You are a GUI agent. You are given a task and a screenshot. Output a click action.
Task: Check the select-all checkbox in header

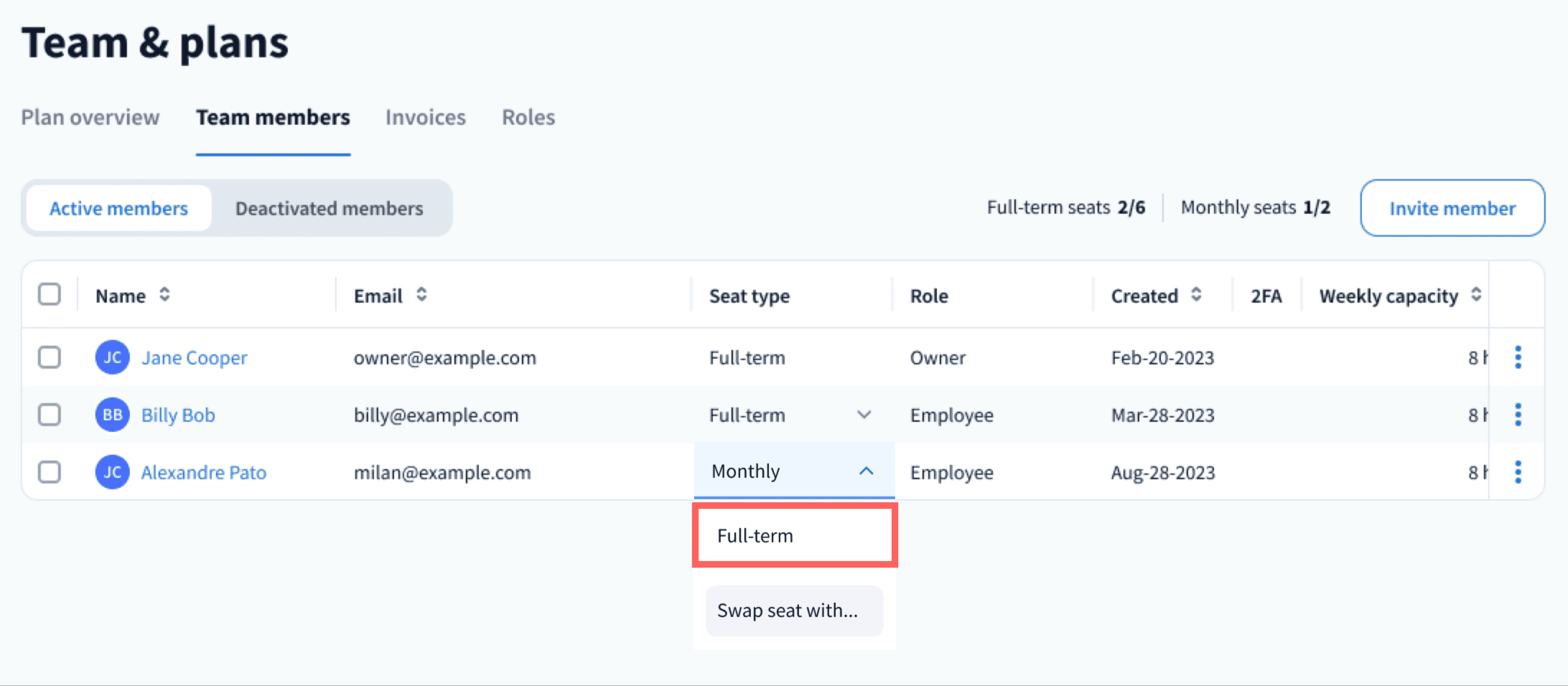click(x=50, y=294)
